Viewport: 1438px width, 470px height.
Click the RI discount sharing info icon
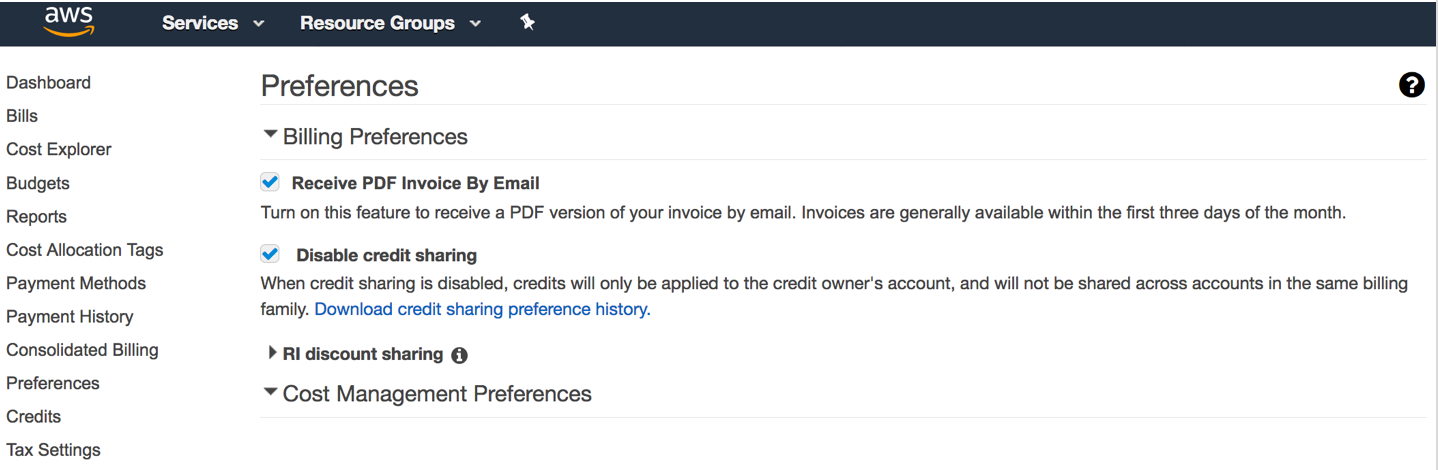point(459,355)
